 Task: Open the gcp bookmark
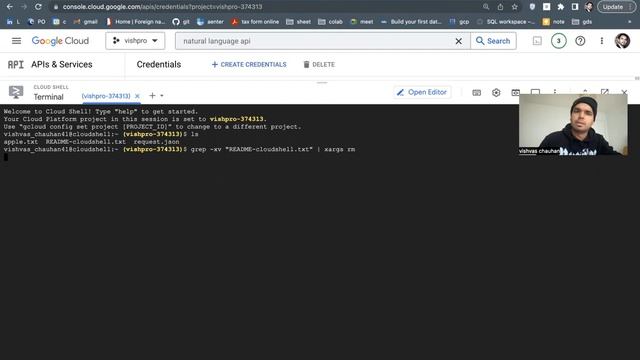[x=459, y=22]
